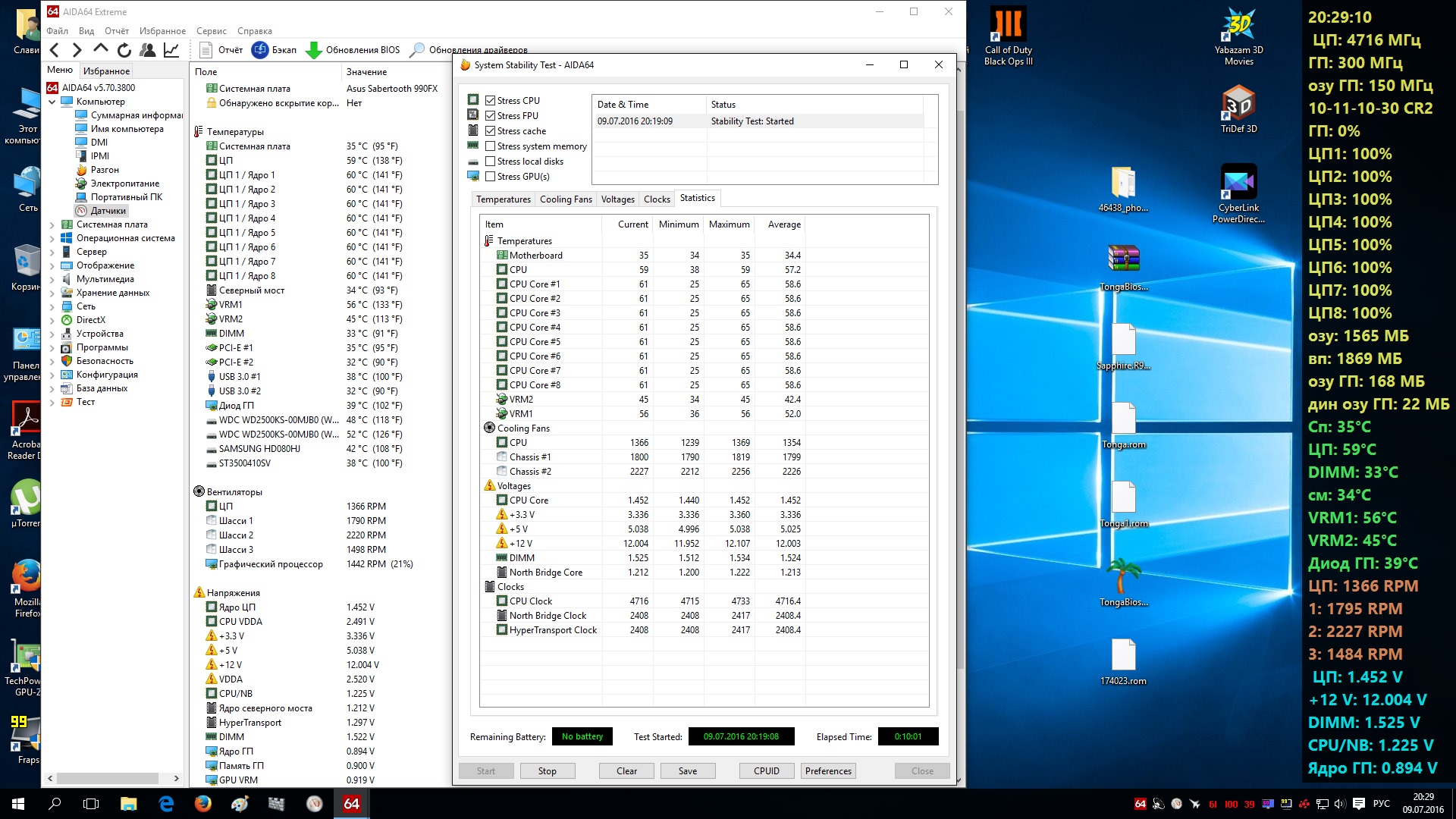This screenshot has width=1456, height=819.
Task: Click the Бэкап backup toolbar icon
Action: tap(260, 50)
